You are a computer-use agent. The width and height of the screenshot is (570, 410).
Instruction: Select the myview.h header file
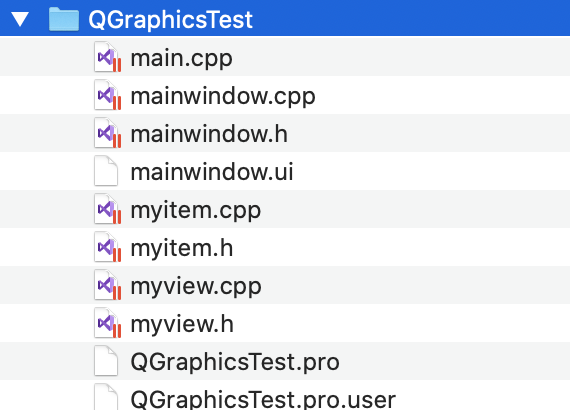(x=182, y=324)
